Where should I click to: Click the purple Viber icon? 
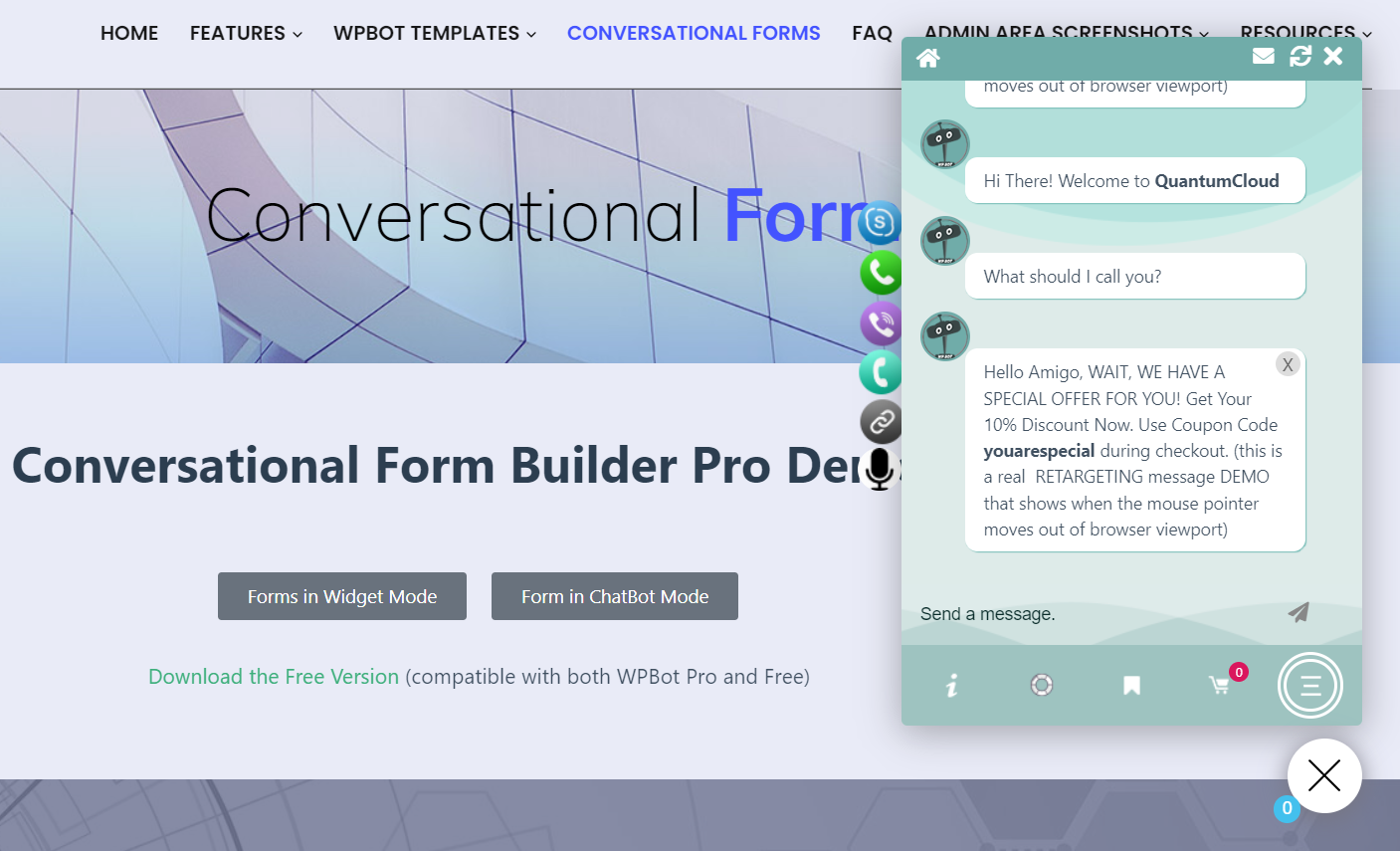tap(881, 322)
